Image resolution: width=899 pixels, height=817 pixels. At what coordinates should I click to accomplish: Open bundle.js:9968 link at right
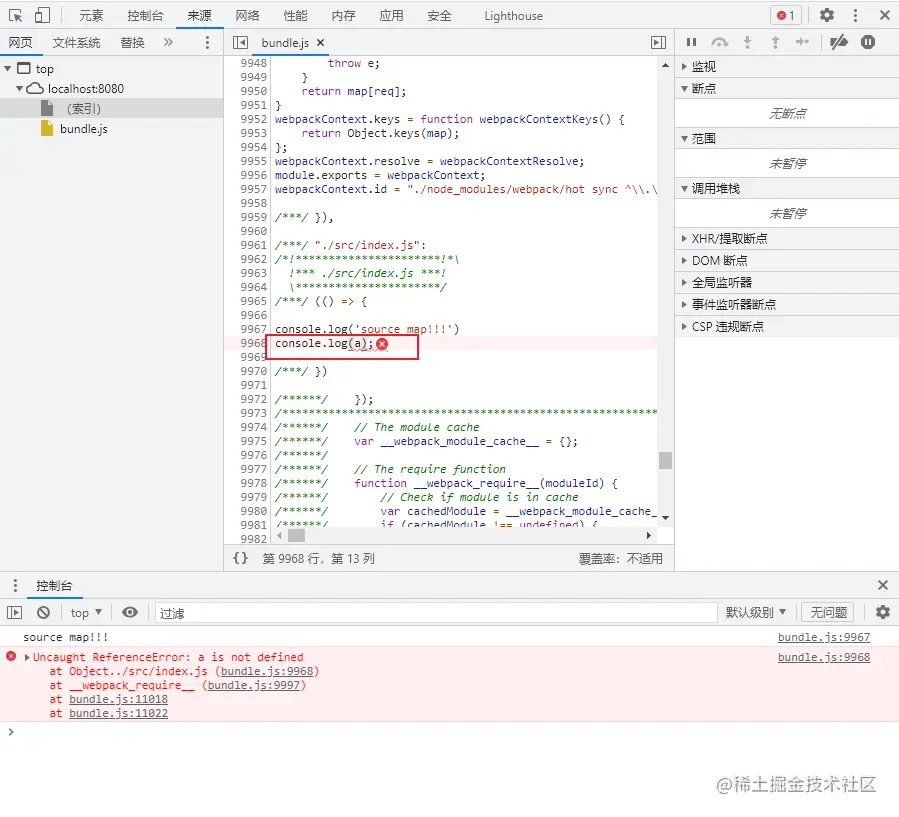[823, 657]
